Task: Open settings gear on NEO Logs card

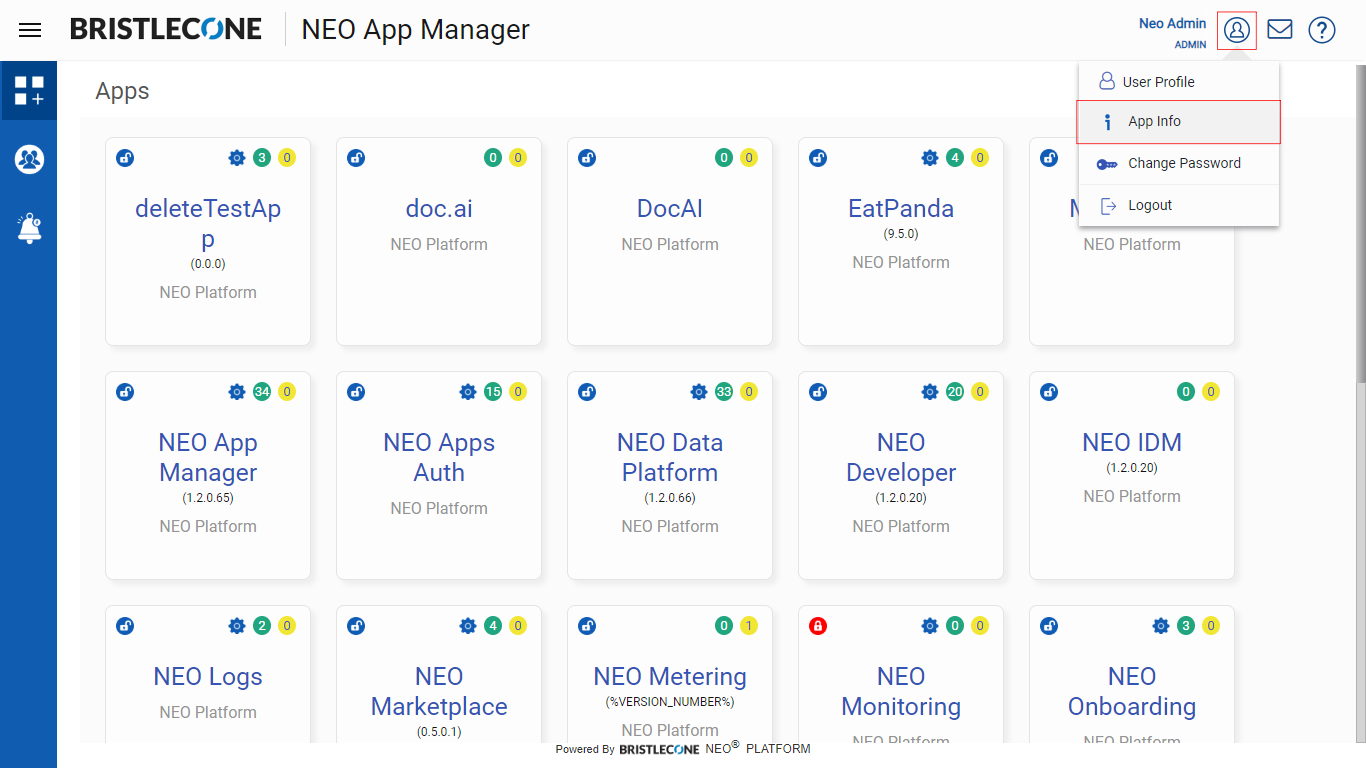Action: coord(237,626)
